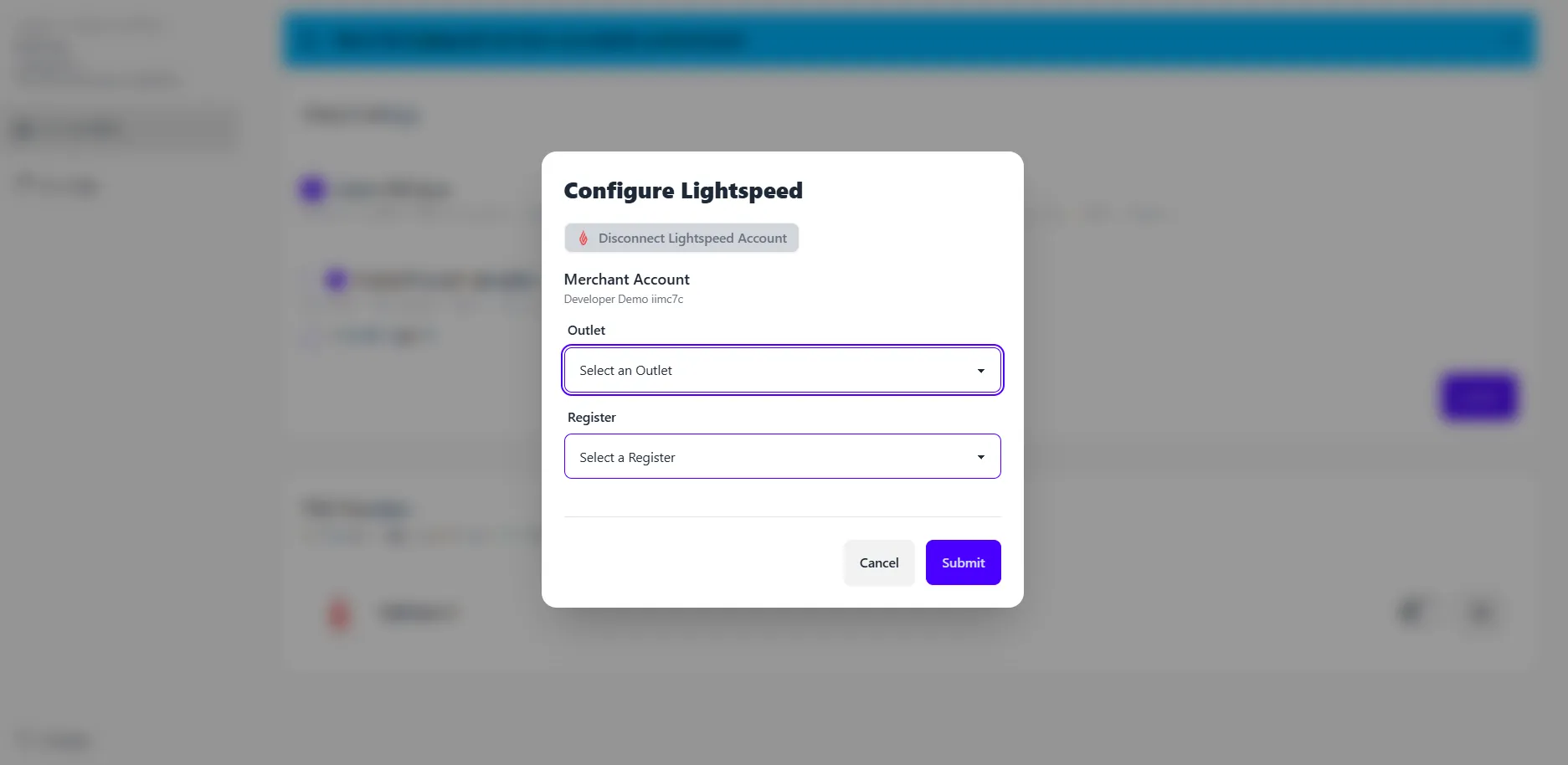Click the second blurred purple circle icon
1568x765 pixels.
click(336, 280)
